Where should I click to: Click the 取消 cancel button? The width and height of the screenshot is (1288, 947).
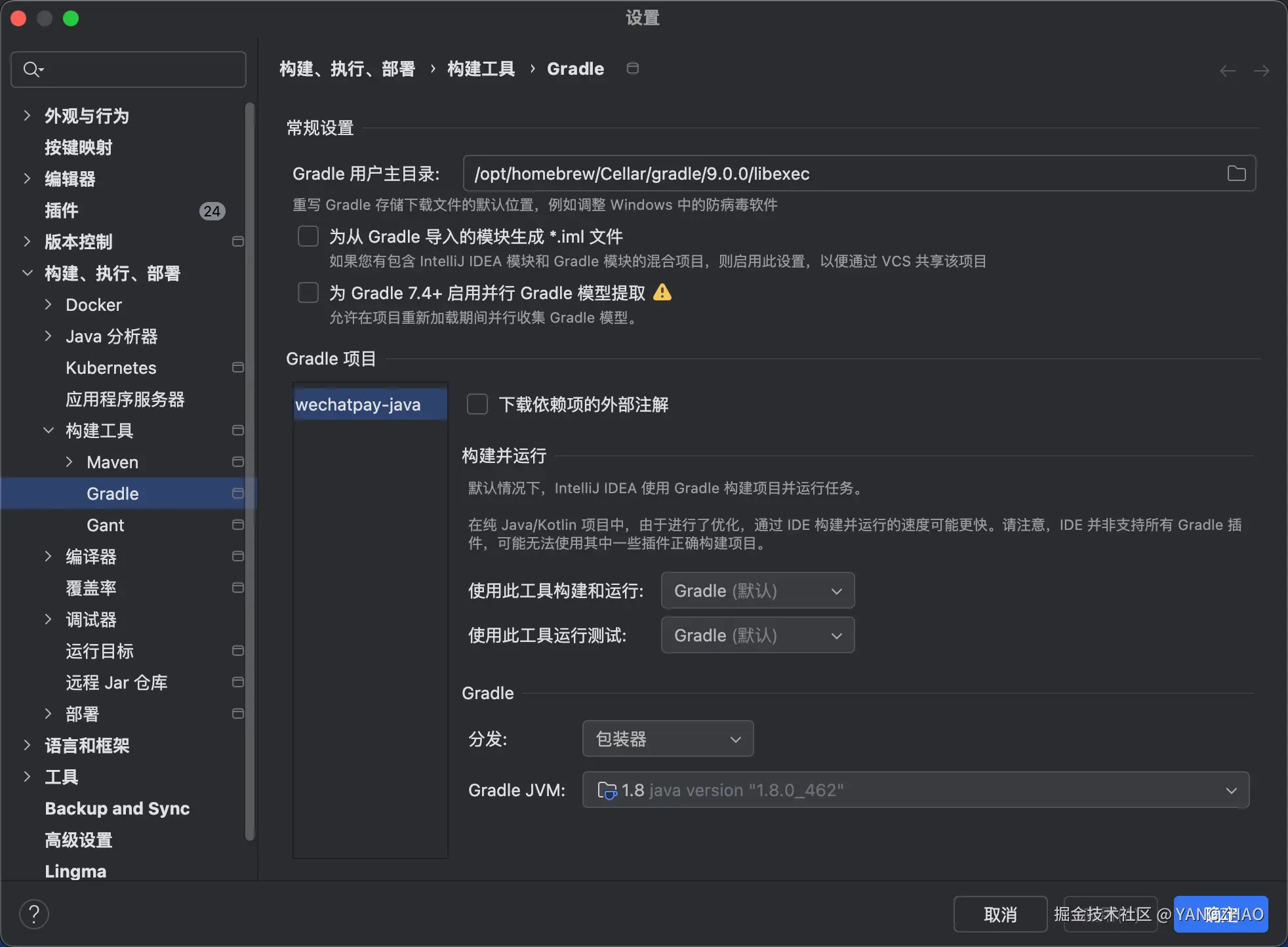point(999,914)
